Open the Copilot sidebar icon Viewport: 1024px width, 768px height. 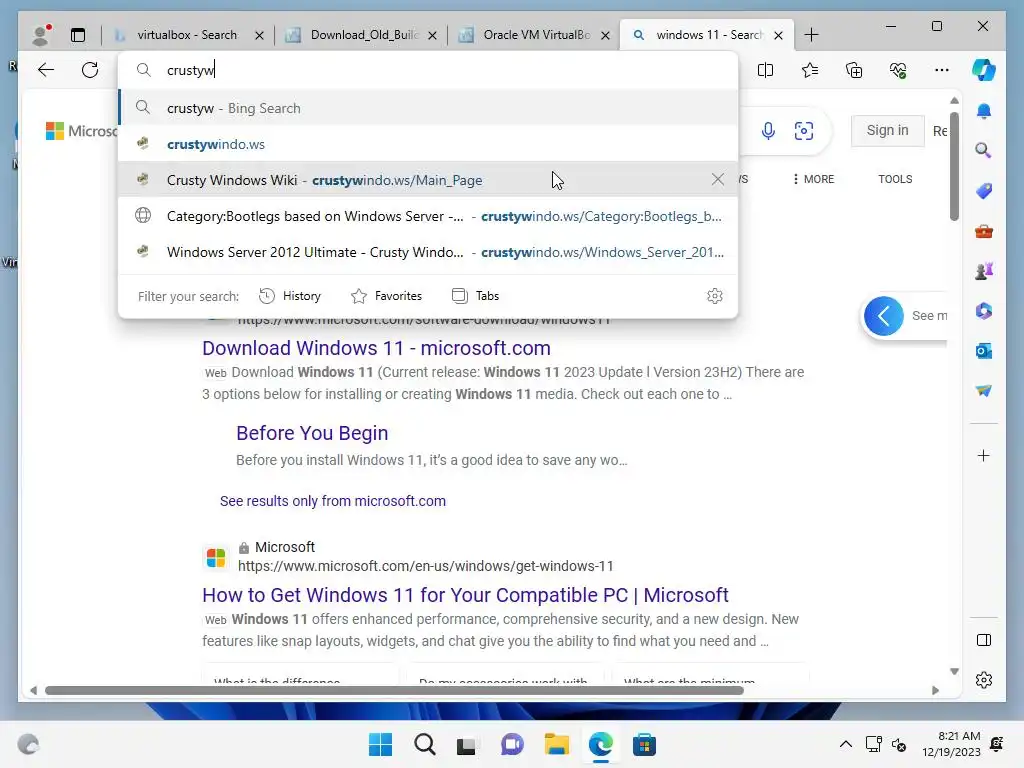pyautogui.click(x=984, y=70)
